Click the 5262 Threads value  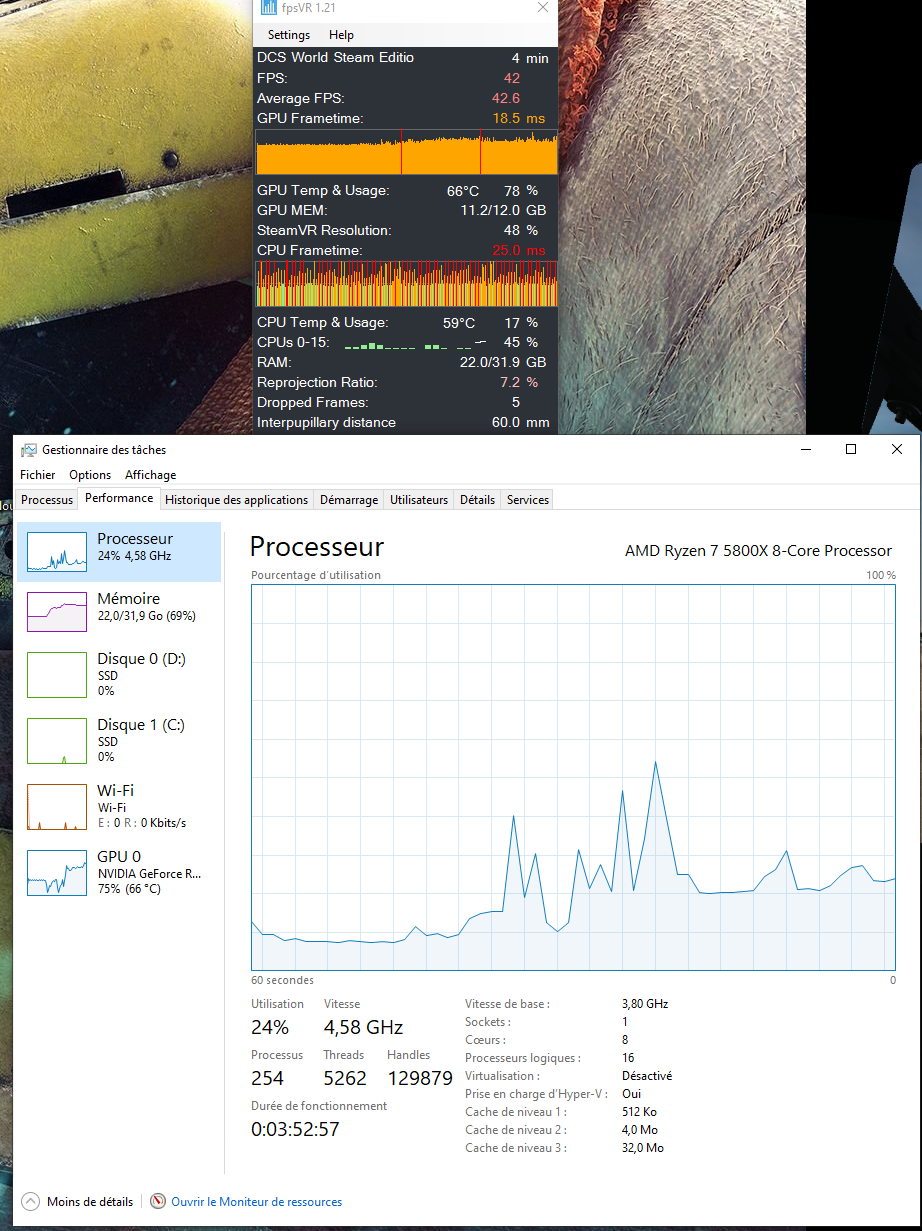click(345, 1079)
